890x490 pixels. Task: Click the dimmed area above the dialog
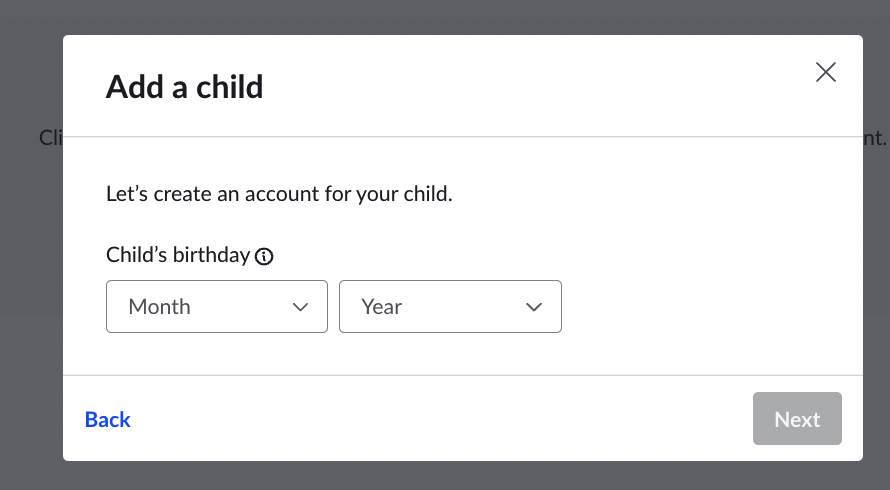pyautogui.click(x=445, y=17)
